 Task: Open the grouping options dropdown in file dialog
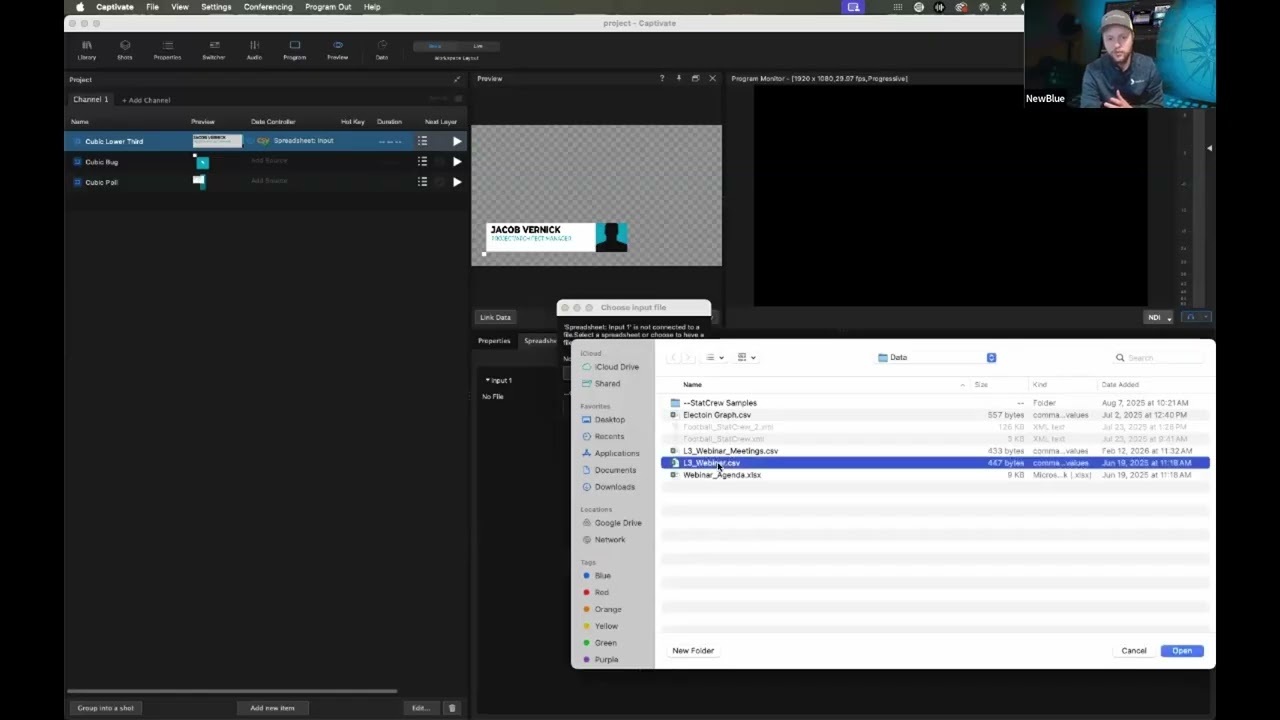(x=746, y=357)
